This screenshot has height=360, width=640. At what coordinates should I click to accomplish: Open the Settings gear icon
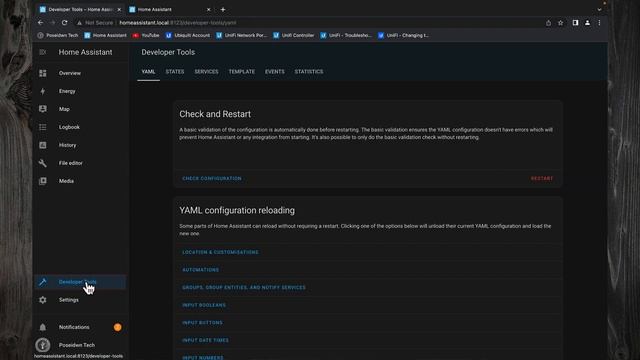[43, 300]
